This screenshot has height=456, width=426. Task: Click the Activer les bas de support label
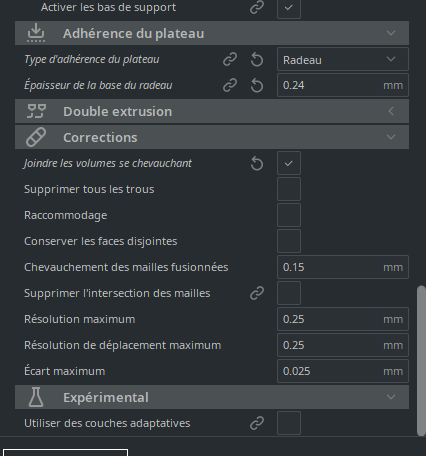coord(109,7)
